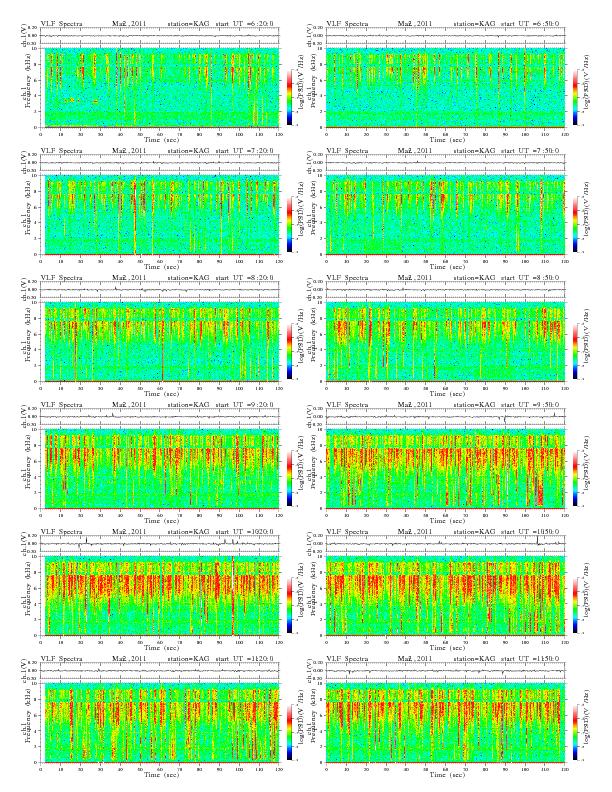Click the PSD color bar beside the 7:50:0 plot
Image resolution: width=612 pixels, height=792 pixels.
[x=576, y=224]
